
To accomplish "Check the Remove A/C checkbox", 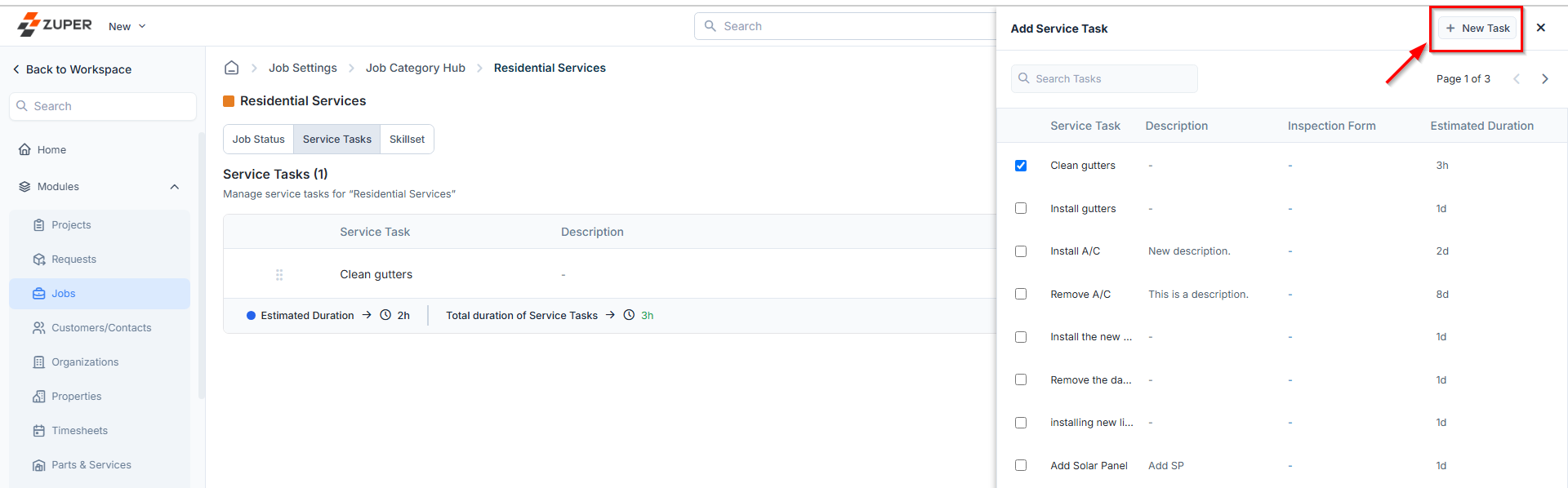I will (x=1021, y=294).
